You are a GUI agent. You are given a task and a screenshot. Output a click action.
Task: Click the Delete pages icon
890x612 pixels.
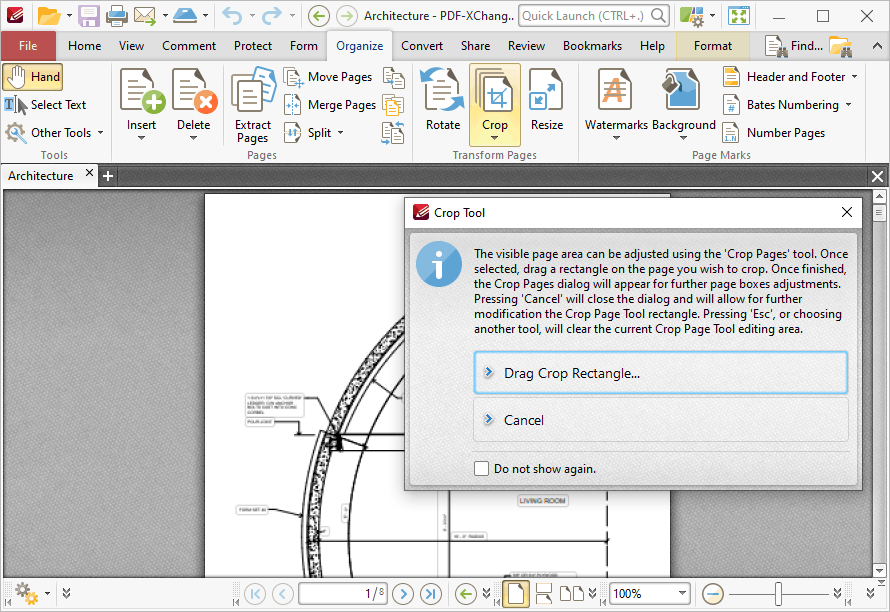tap(194, 91)
